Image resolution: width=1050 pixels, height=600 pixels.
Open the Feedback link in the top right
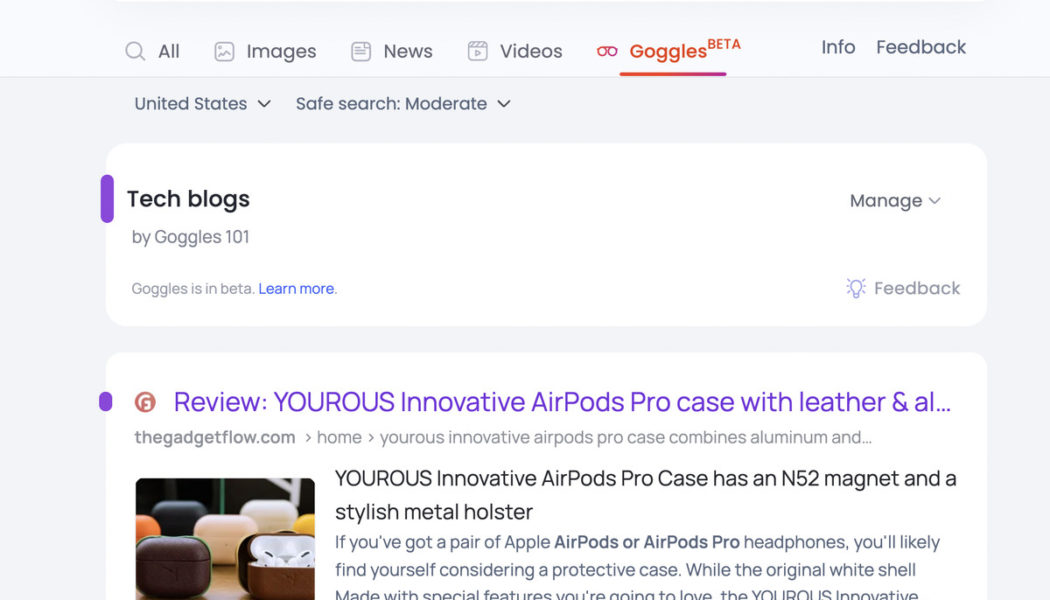pos(921,47)
